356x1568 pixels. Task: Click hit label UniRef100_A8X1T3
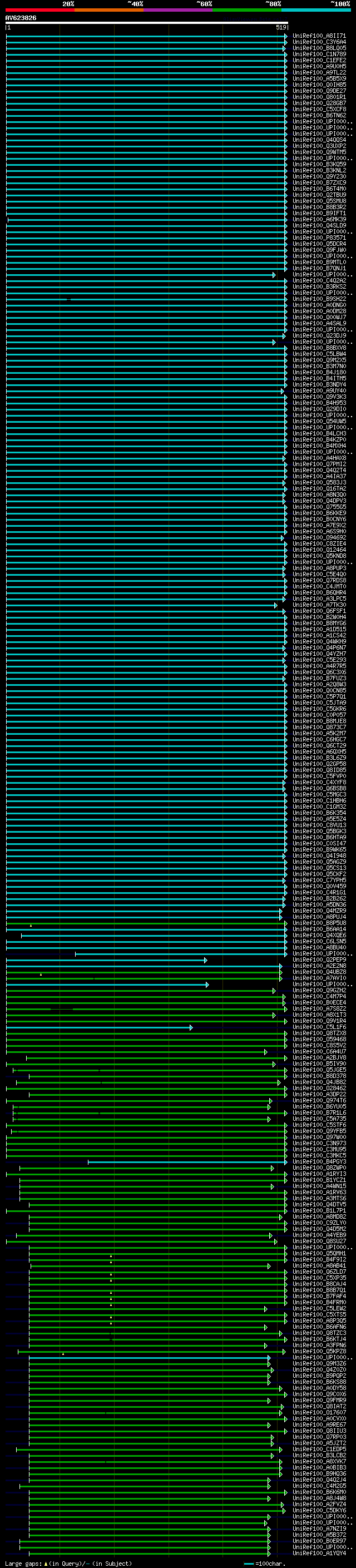[319, 1015]
